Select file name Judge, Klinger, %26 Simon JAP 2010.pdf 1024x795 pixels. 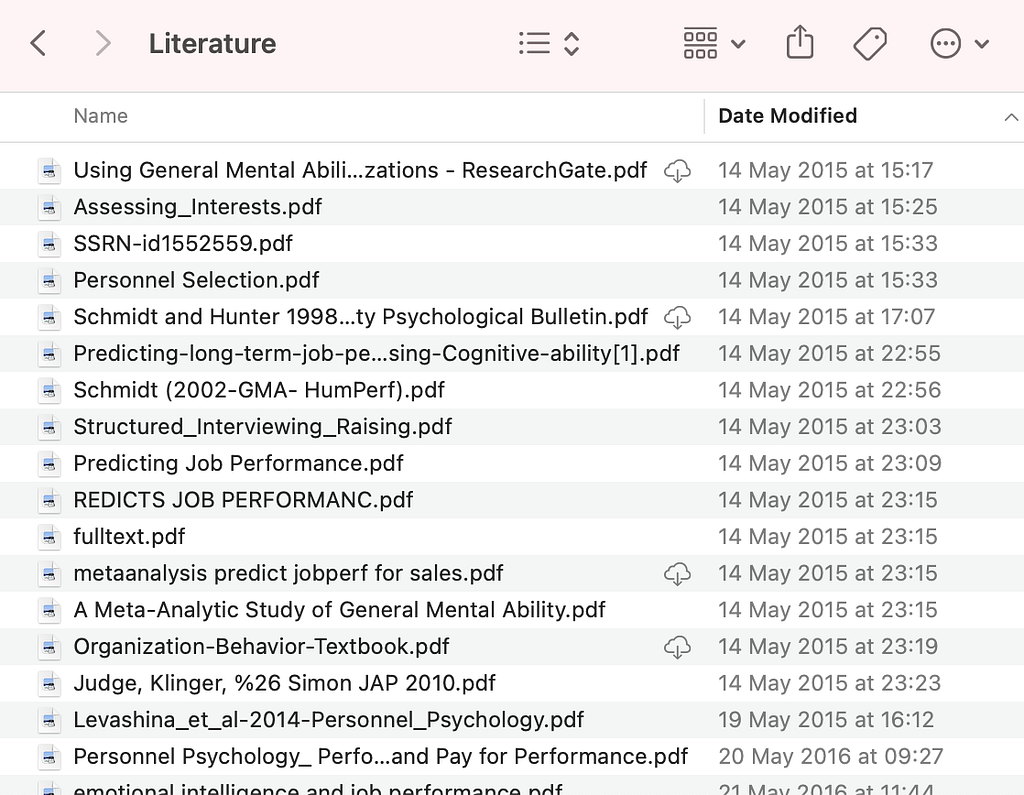pyautogui.click(x=284, y=683)
